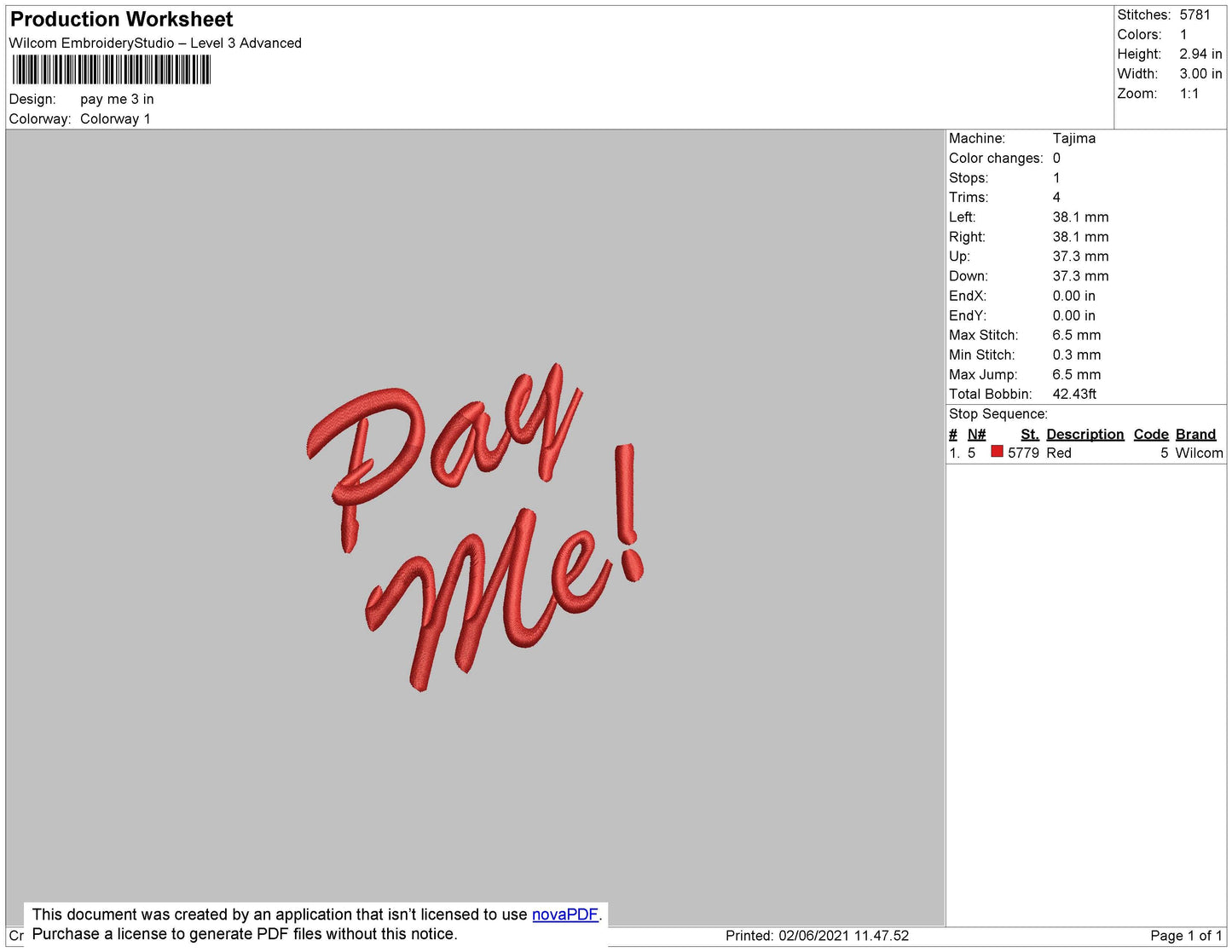Select the Right value '38.1 mm'

(x=1080, y=237)
